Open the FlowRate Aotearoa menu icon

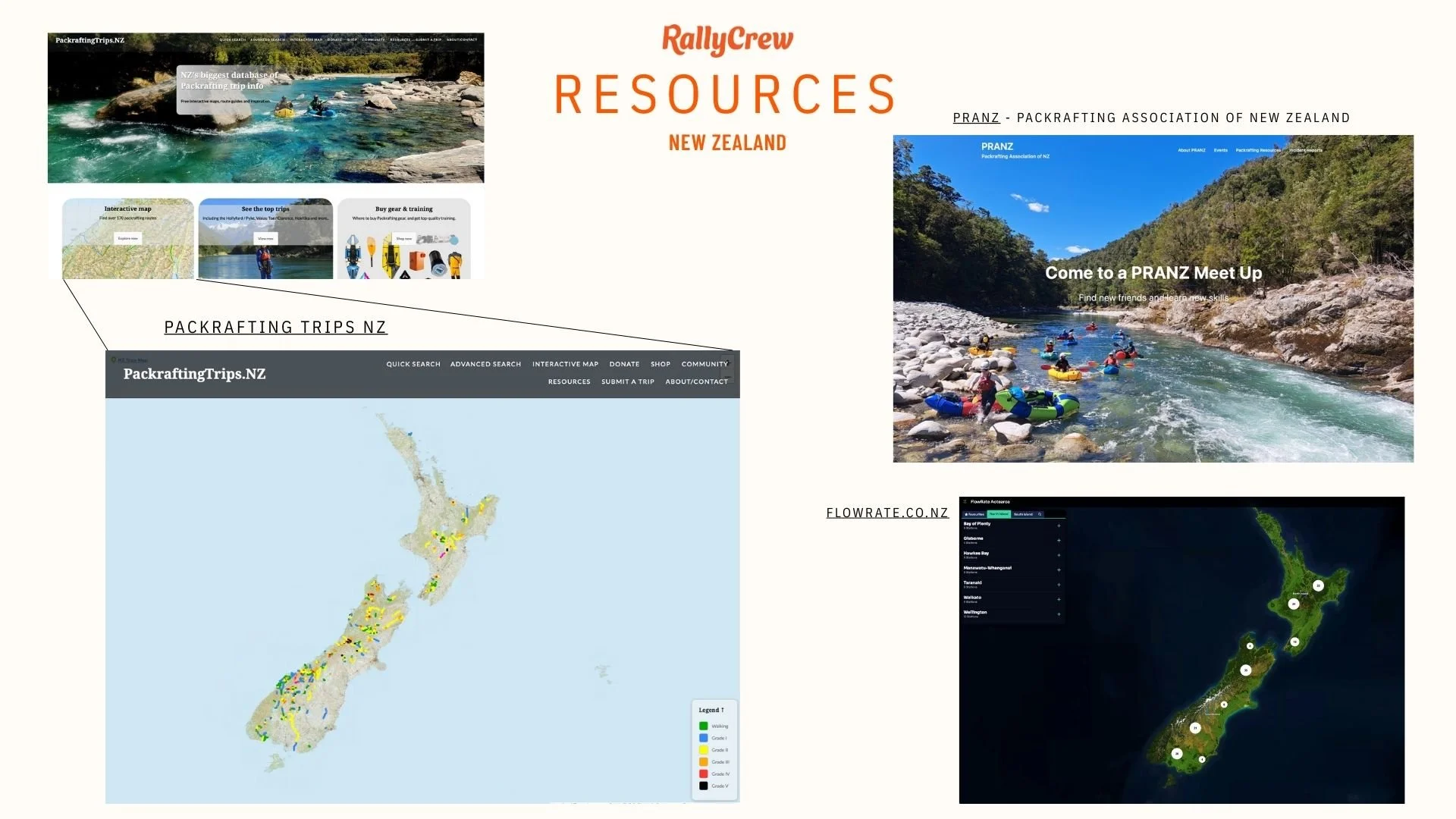pyautogui.click(x=965, y=501)
